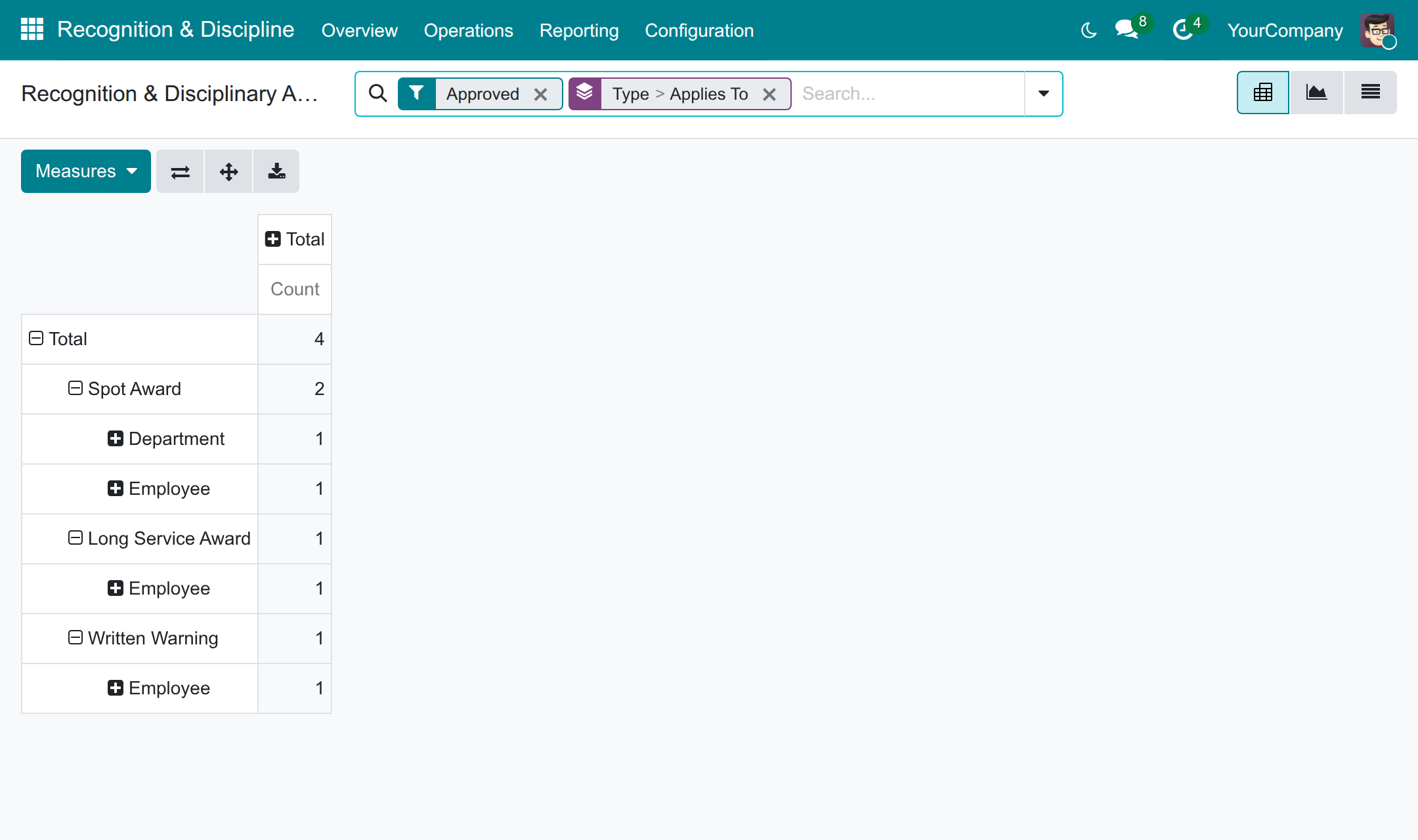Screen dimensions: 1418x840
Task: Click the Recognition & Discipline app title
Action: click(x=175, y=30)
